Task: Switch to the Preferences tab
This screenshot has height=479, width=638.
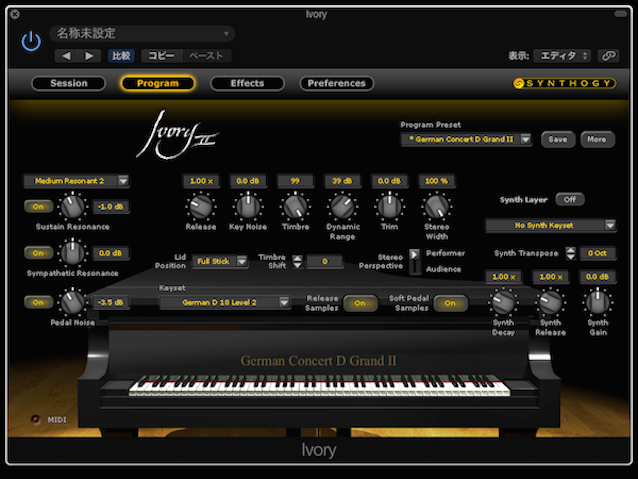Action: pyautogui.click(x=337, y=83)
